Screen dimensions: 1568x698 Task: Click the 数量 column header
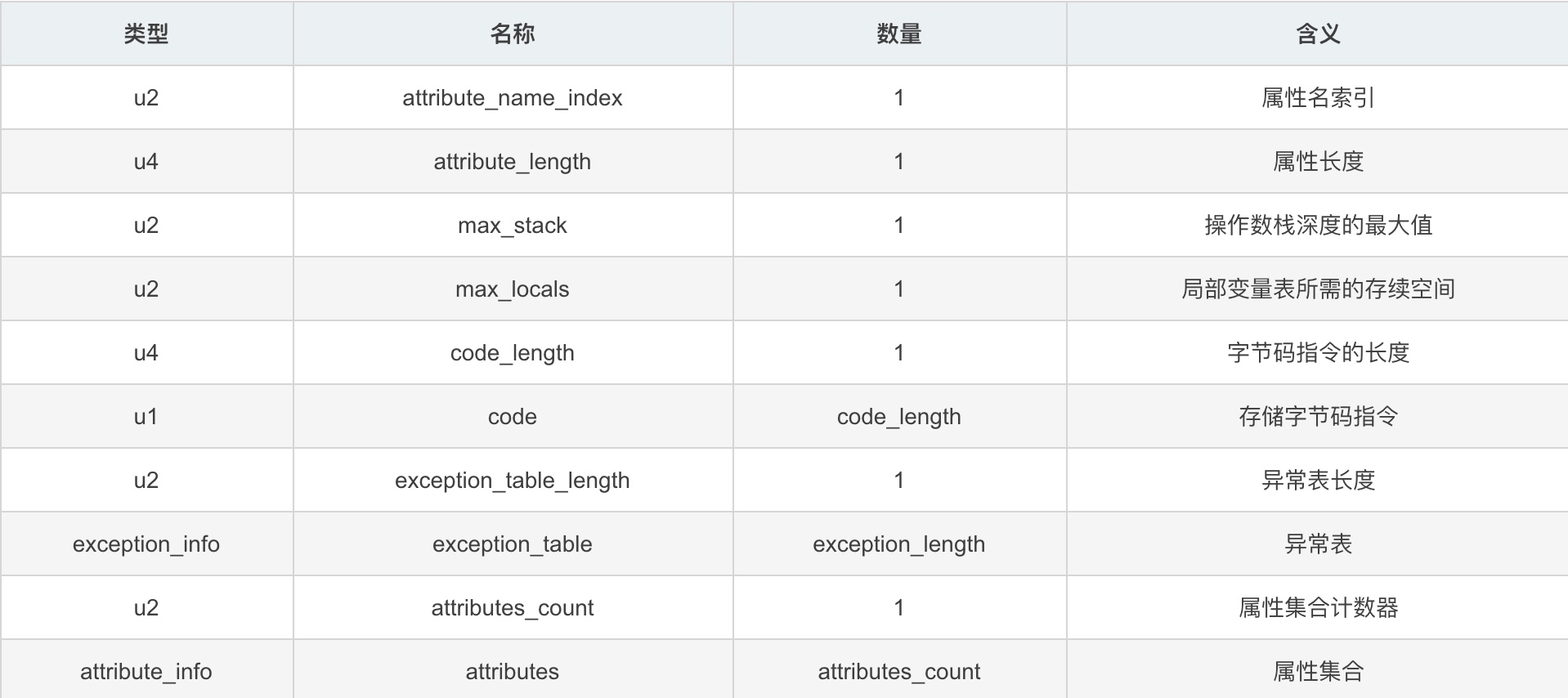tap(899, 34)
